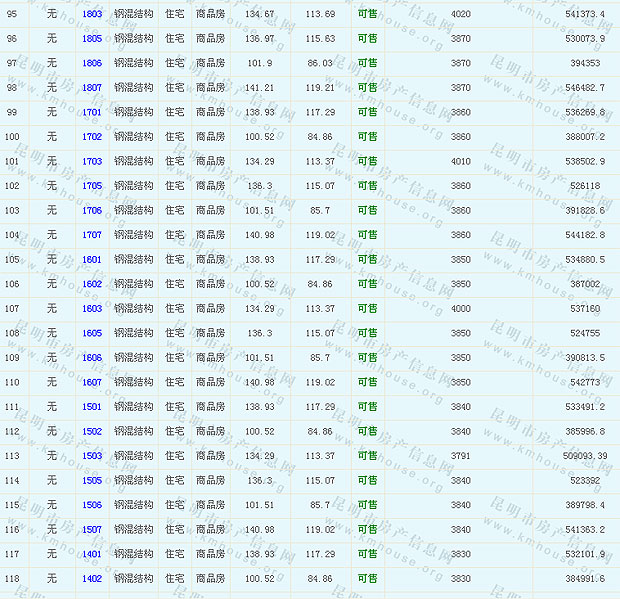Click unit price 3791 cell
This screenshot has height=599, width=620.
460,455
